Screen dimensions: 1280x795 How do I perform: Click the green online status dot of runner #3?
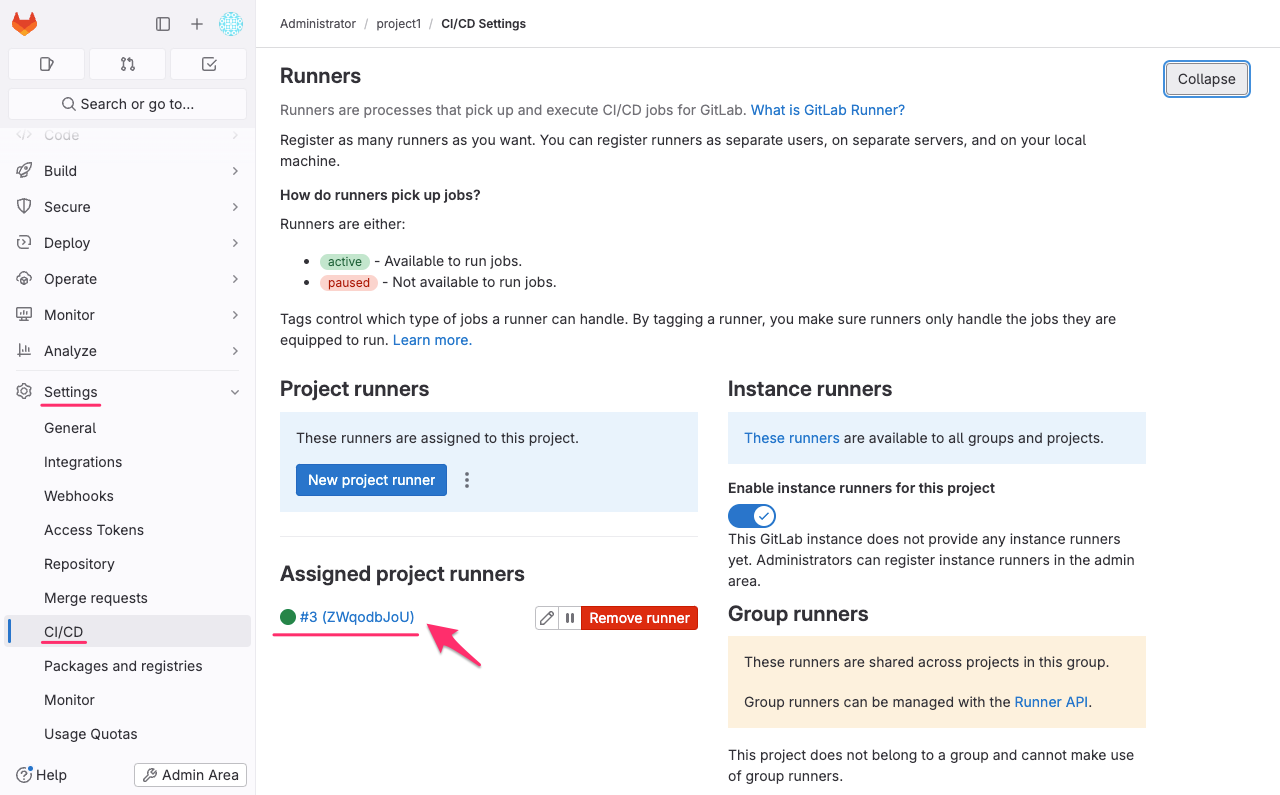(288, 617)
